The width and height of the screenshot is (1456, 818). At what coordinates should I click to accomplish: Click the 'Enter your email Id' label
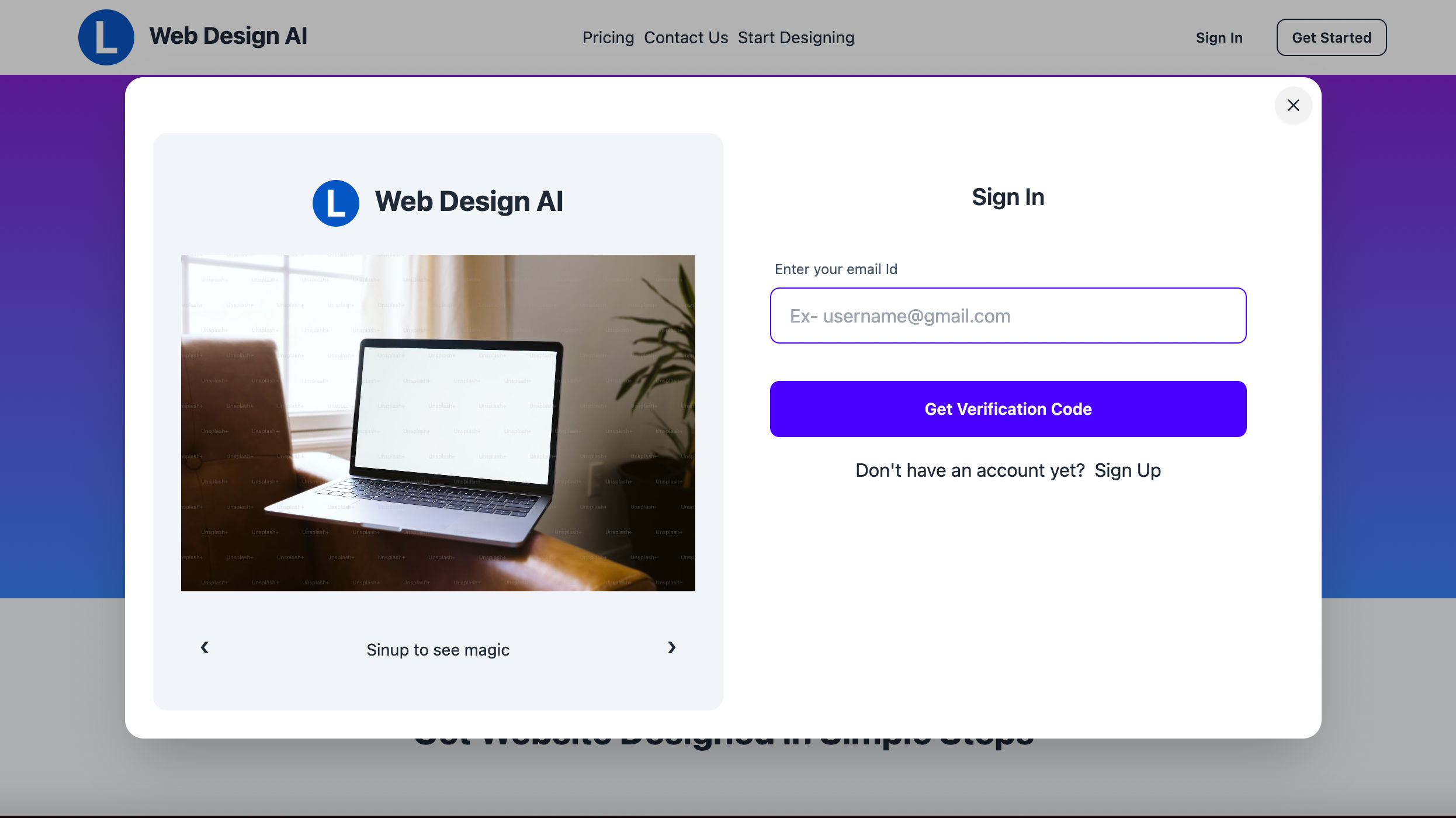coord(836,269)
